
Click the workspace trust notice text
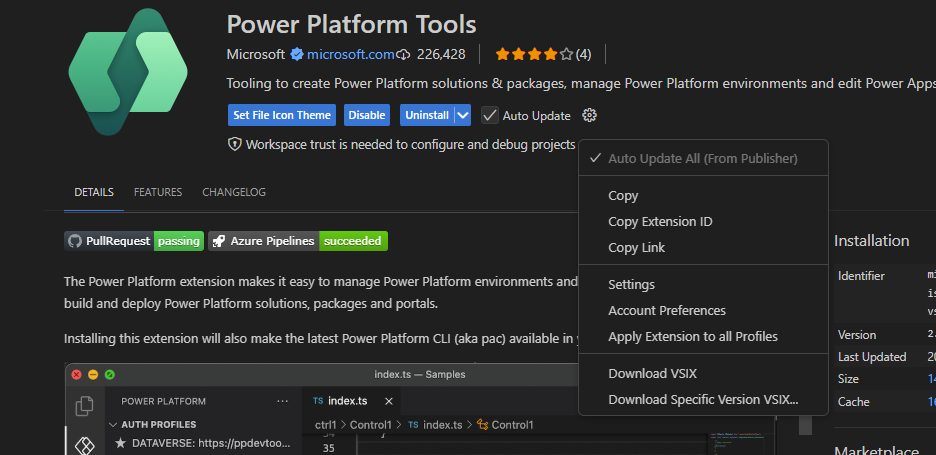(x=411, y=144)
